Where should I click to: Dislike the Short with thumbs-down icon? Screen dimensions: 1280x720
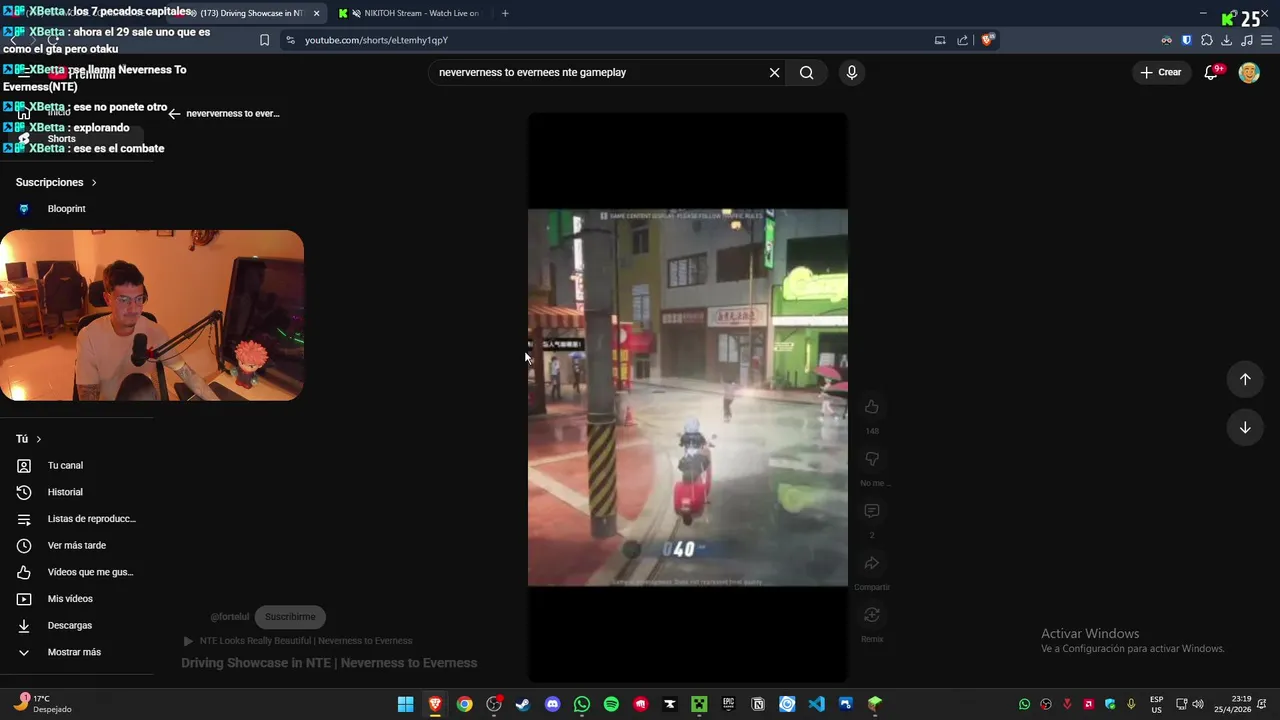click(872, 459)
